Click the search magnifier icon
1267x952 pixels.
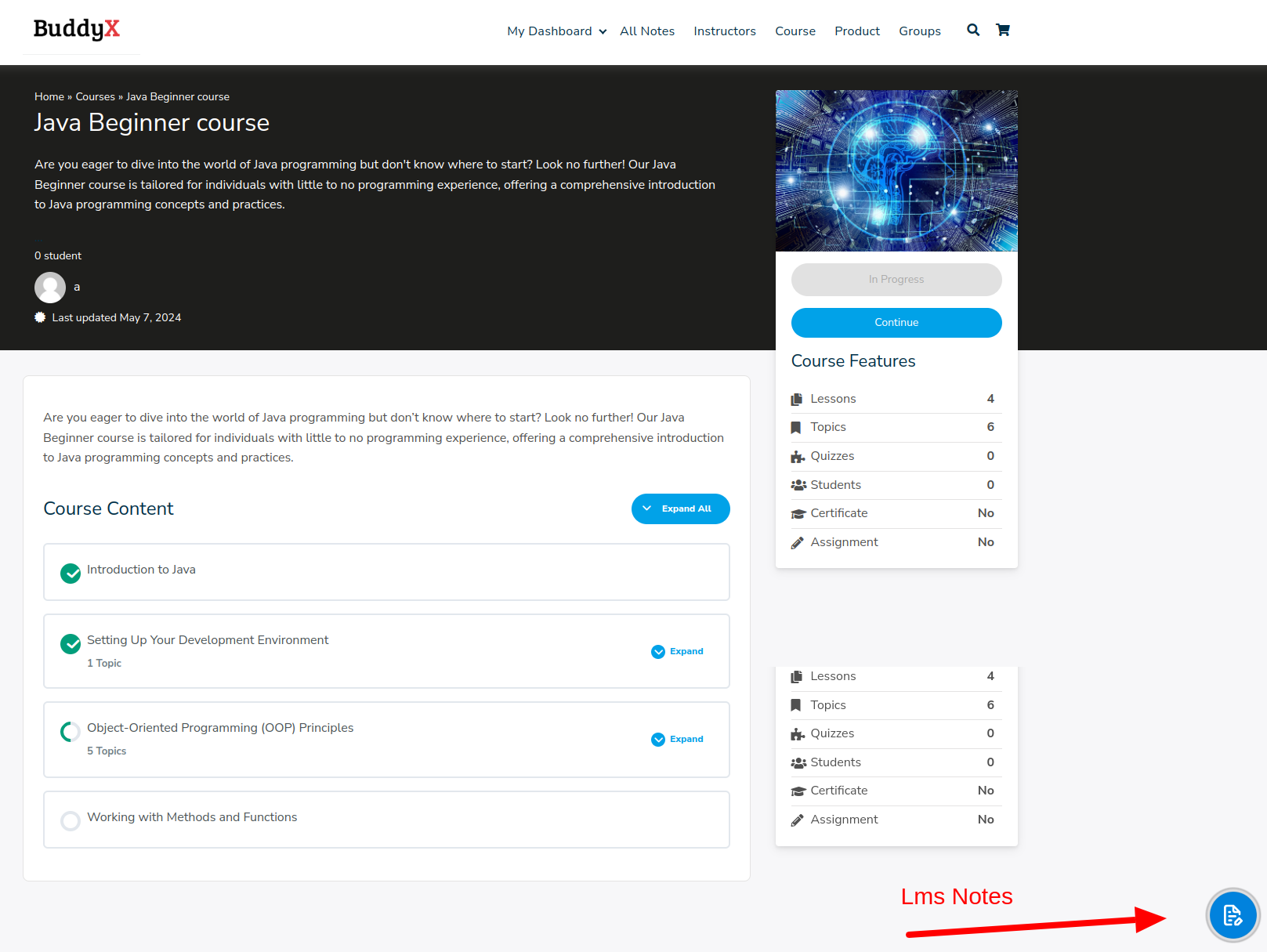click(x=972, y=31)
